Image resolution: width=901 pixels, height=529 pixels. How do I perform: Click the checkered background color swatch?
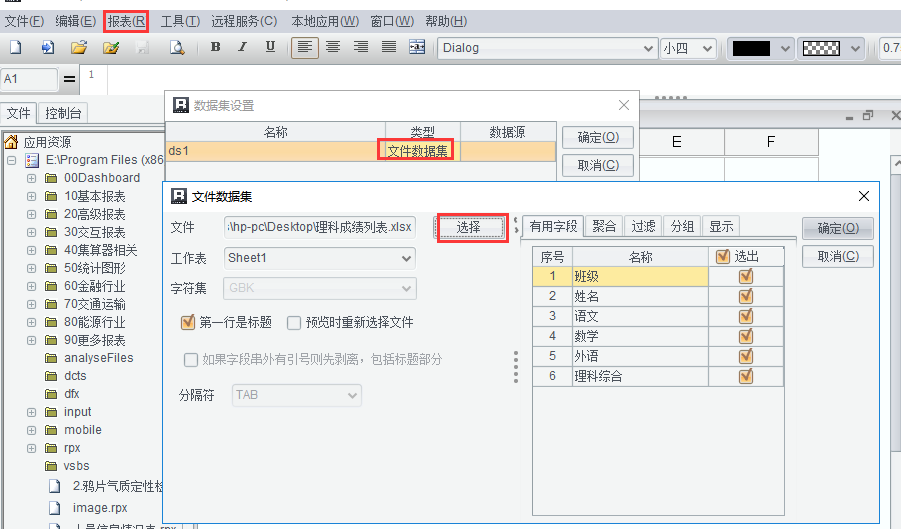tap(821, 49)
